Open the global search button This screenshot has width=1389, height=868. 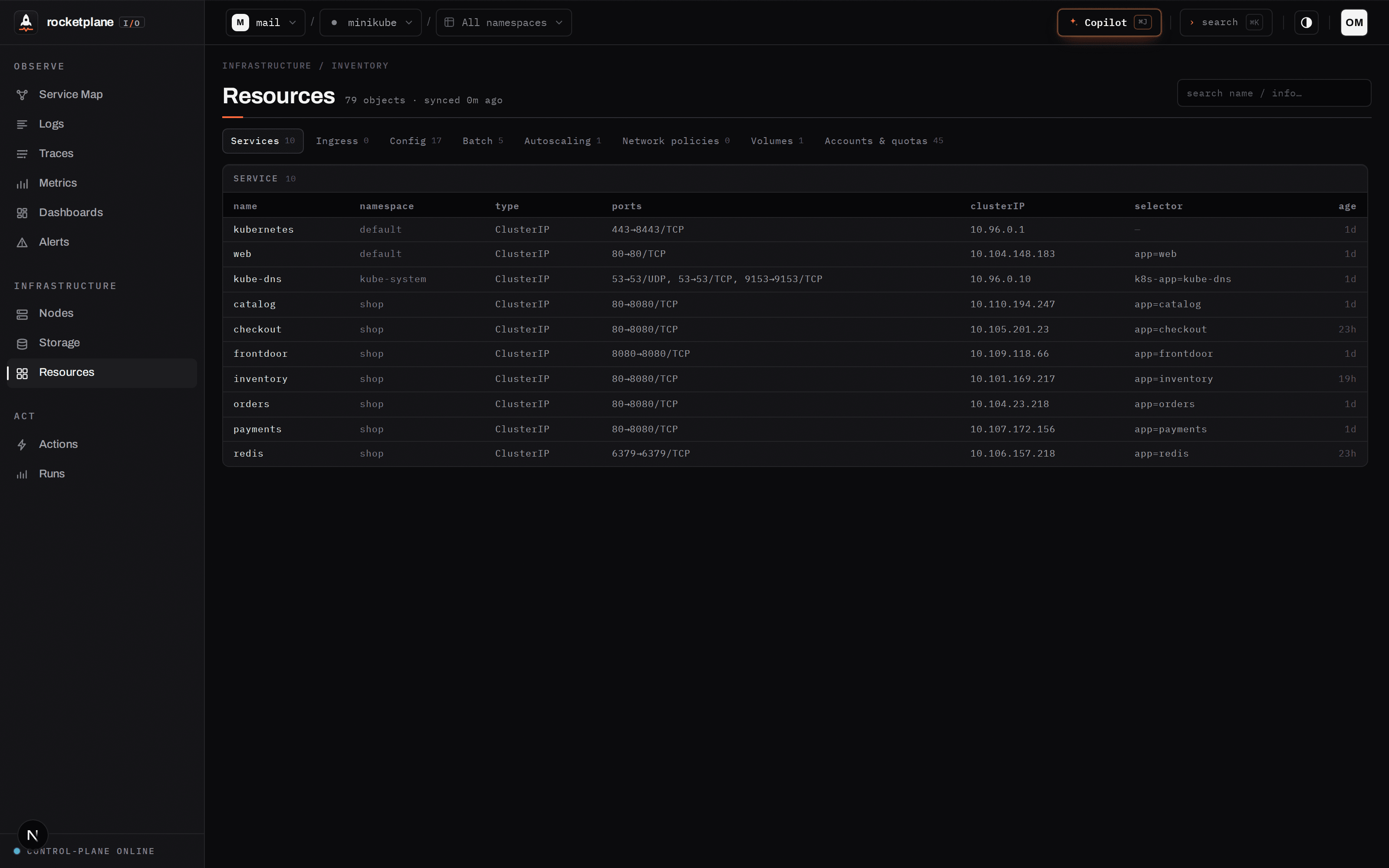point(1225,23)
